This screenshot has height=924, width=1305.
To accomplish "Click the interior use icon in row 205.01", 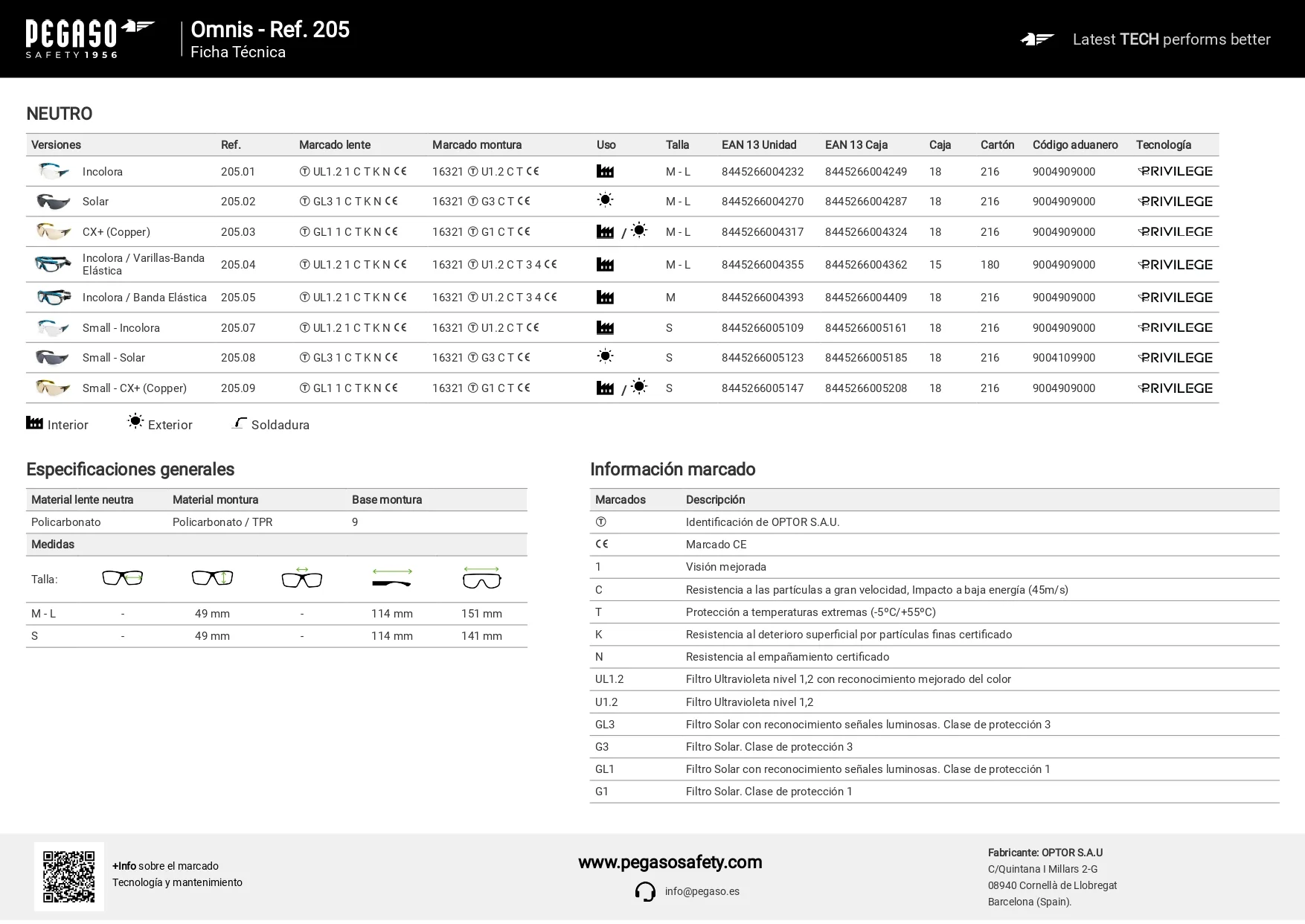I will pos(605,171).
